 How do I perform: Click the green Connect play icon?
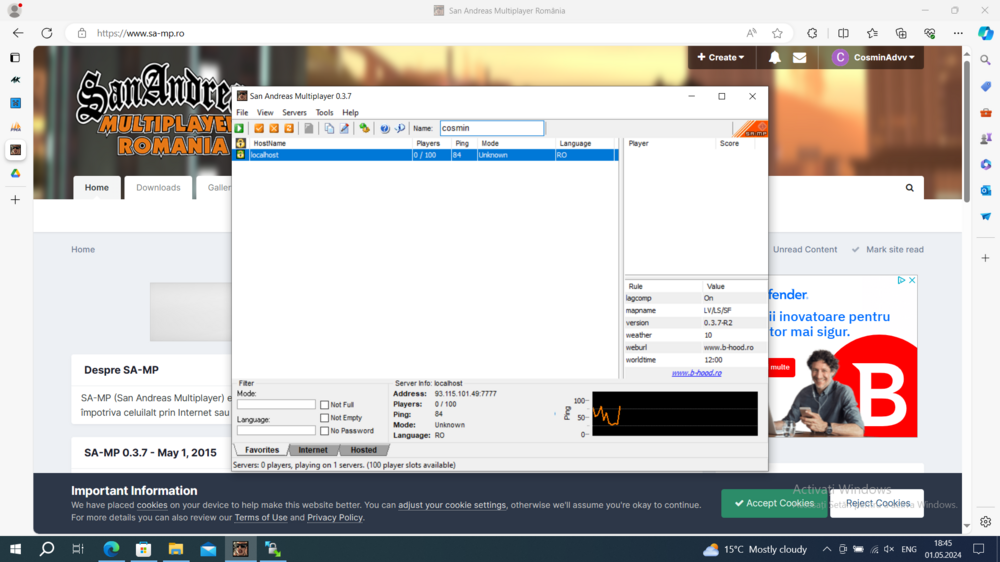240,128
